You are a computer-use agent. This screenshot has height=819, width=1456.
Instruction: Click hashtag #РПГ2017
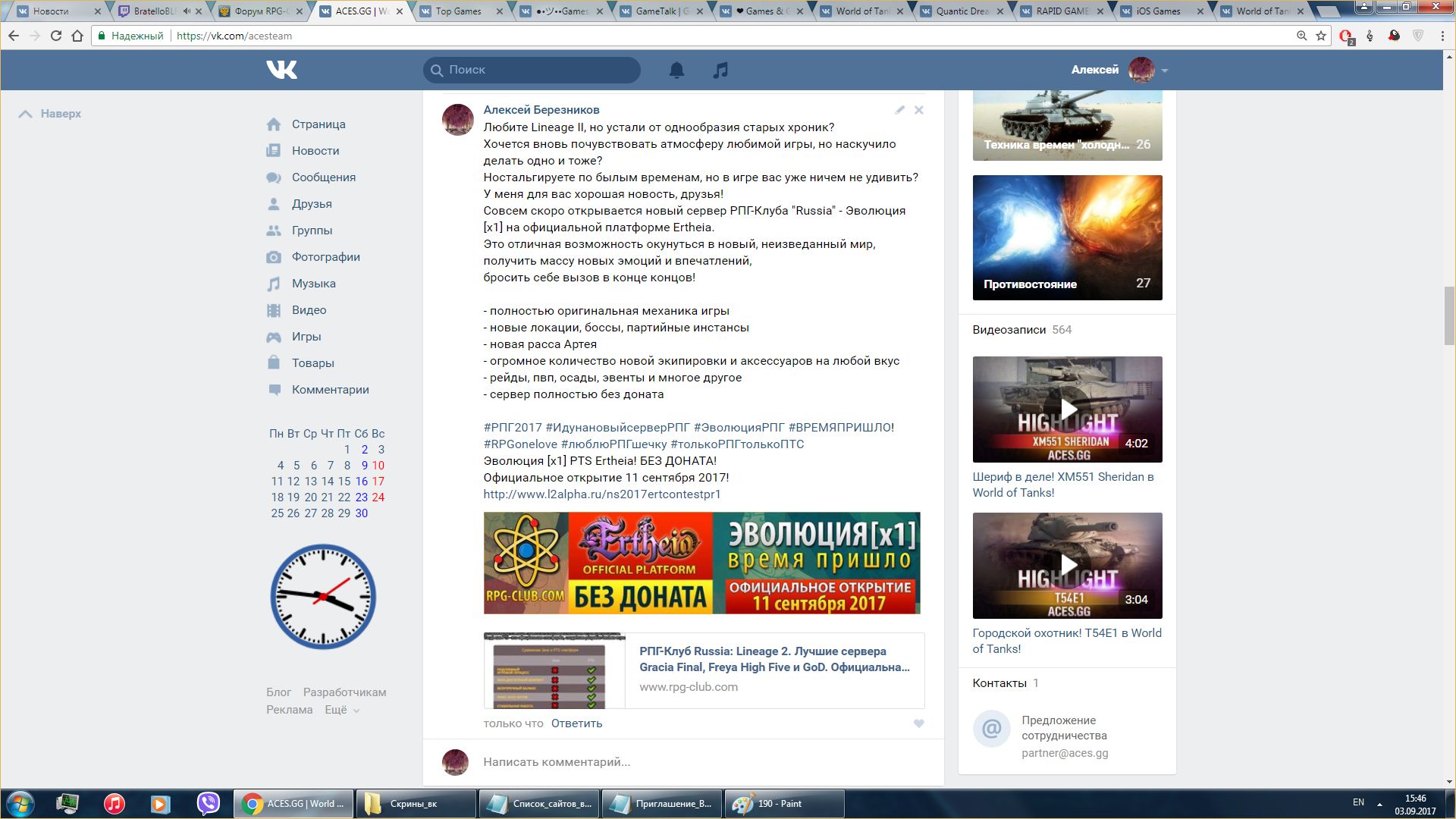(x=513, y=428)
